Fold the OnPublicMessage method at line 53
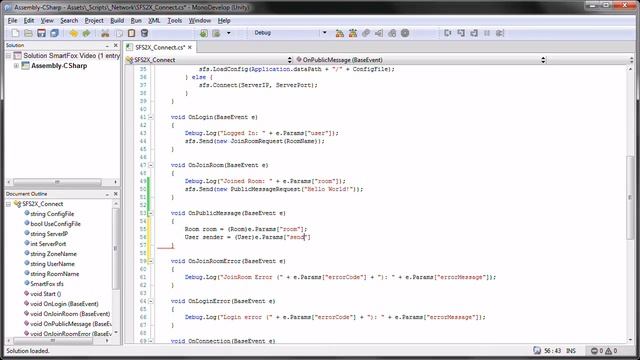 pyautogui.click(x=151, y=213)
